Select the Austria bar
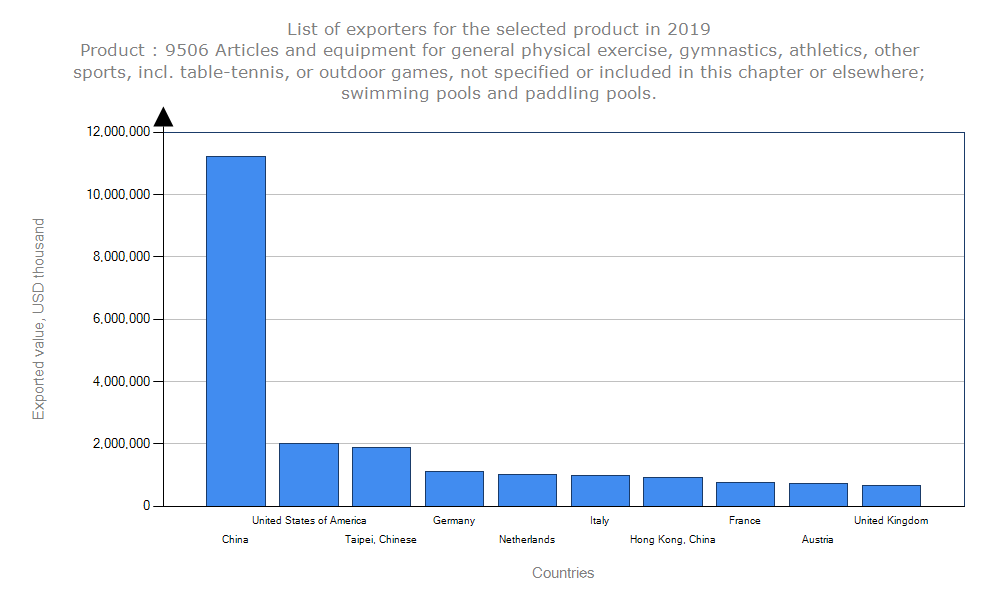The image size is (1000, 600). 818,494
